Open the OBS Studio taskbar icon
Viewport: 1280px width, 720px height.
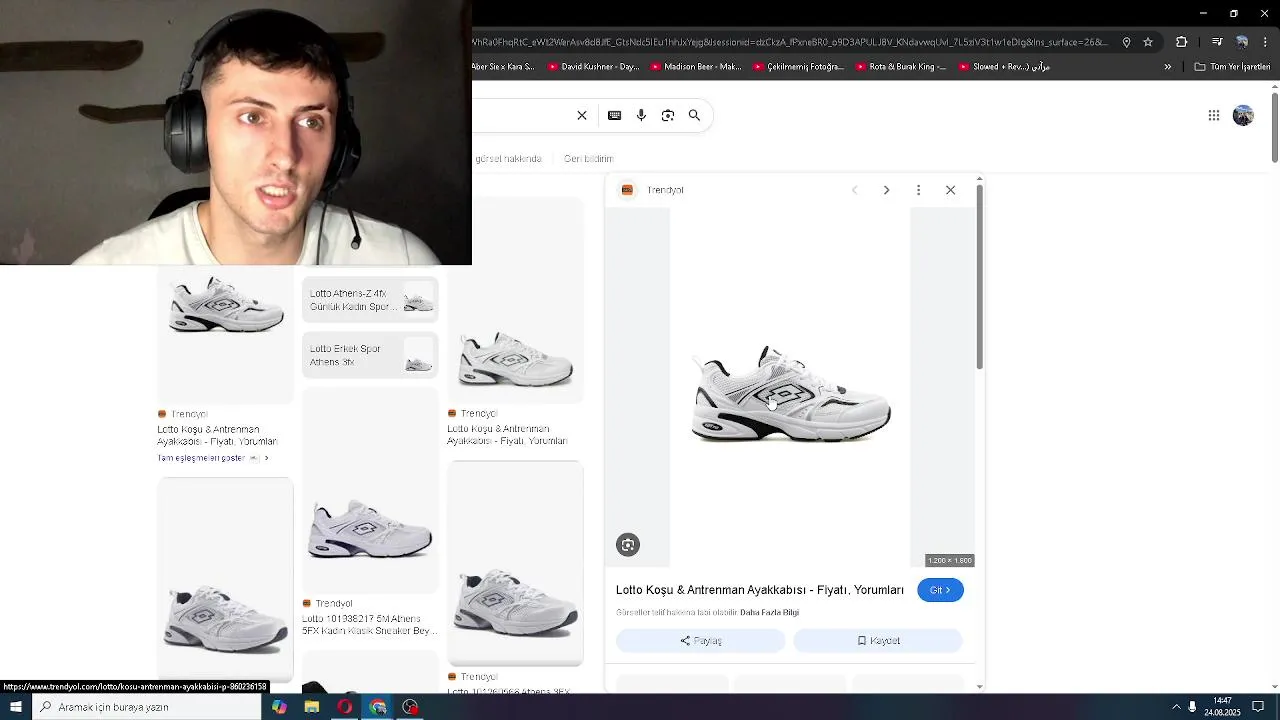pos(410,707)
